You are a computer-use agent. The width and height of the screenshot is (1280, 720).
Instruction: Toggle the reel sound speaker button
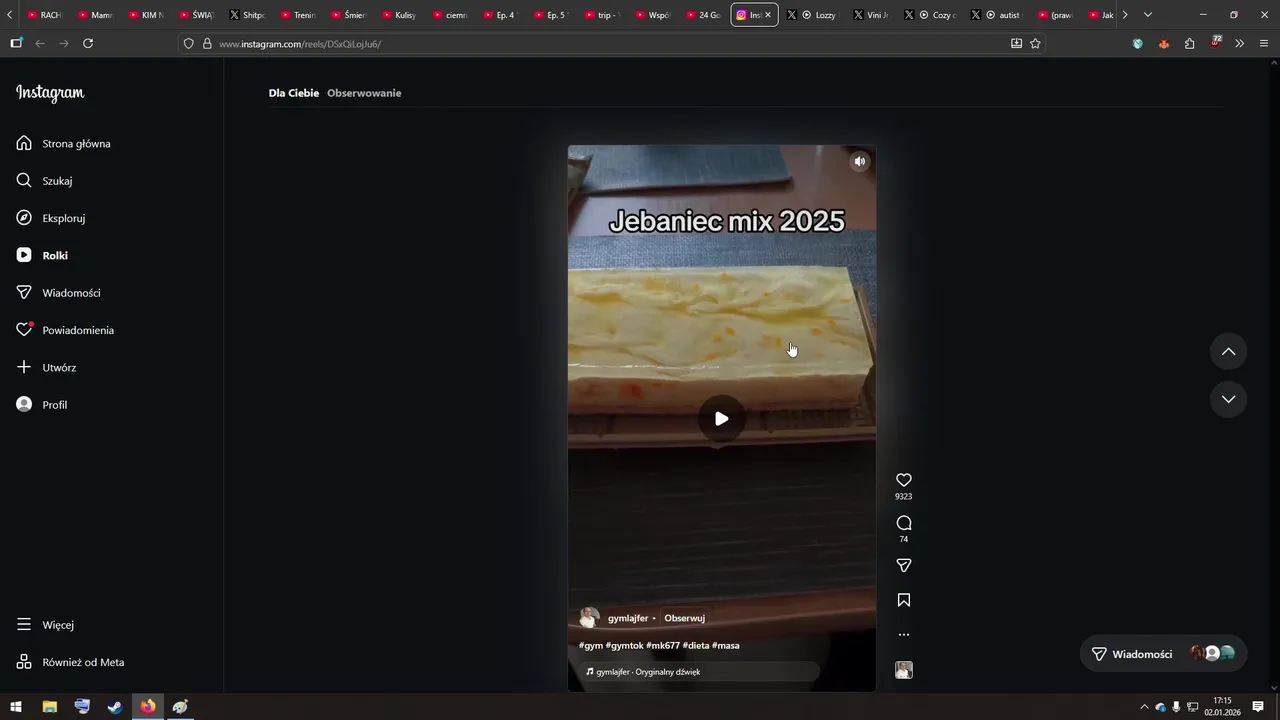tap(859, 161)
